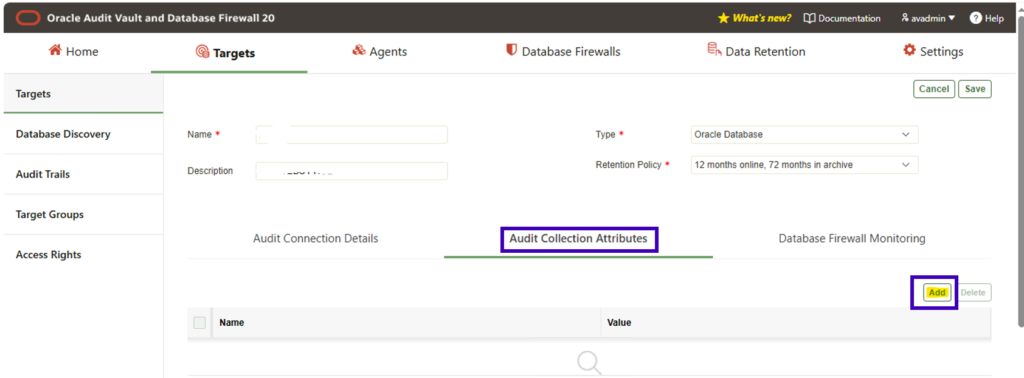1024x378 pixels.
Task: Click the magnifier icon under the table
Action: (589, 362)
